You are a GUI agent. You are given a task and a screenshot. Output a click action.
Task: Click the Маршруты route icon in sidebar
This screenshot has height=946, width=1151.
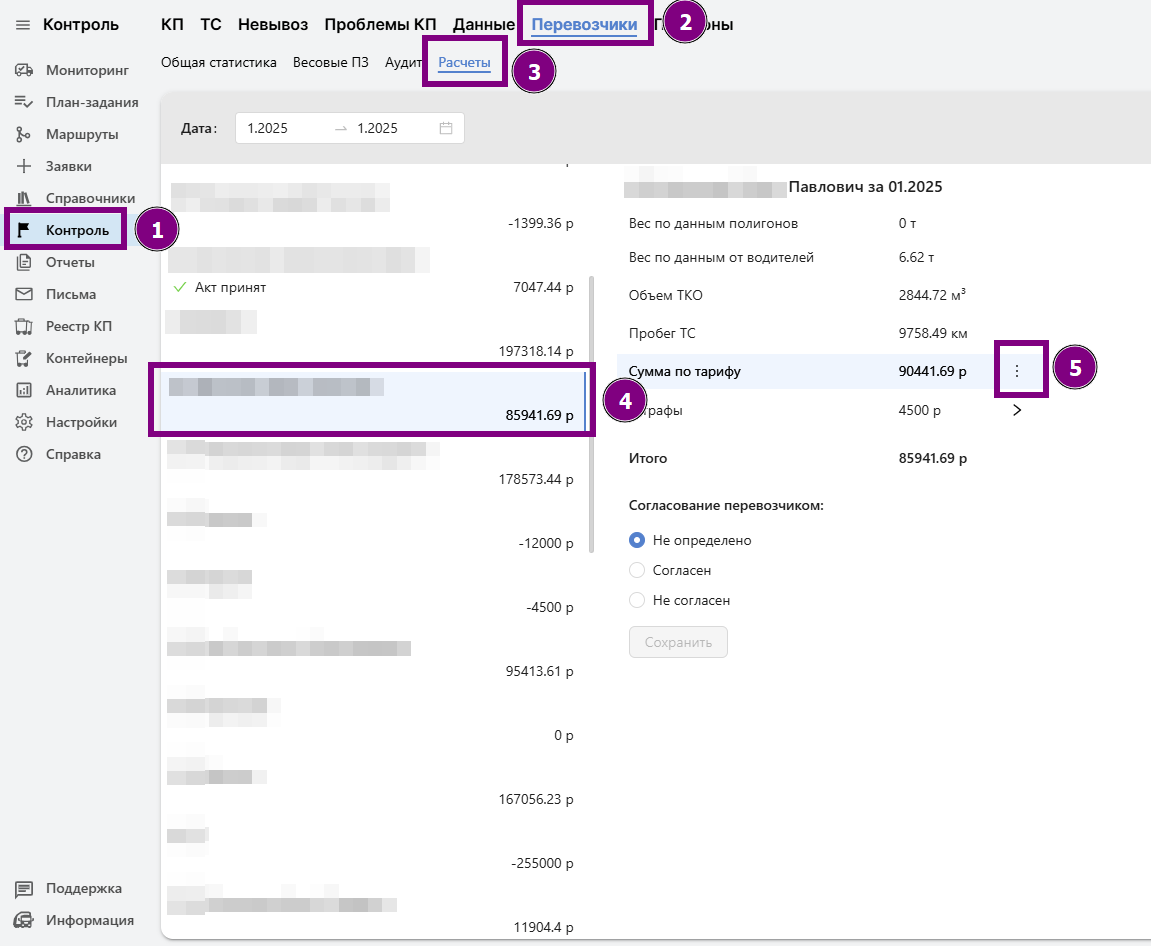point(25,134)
